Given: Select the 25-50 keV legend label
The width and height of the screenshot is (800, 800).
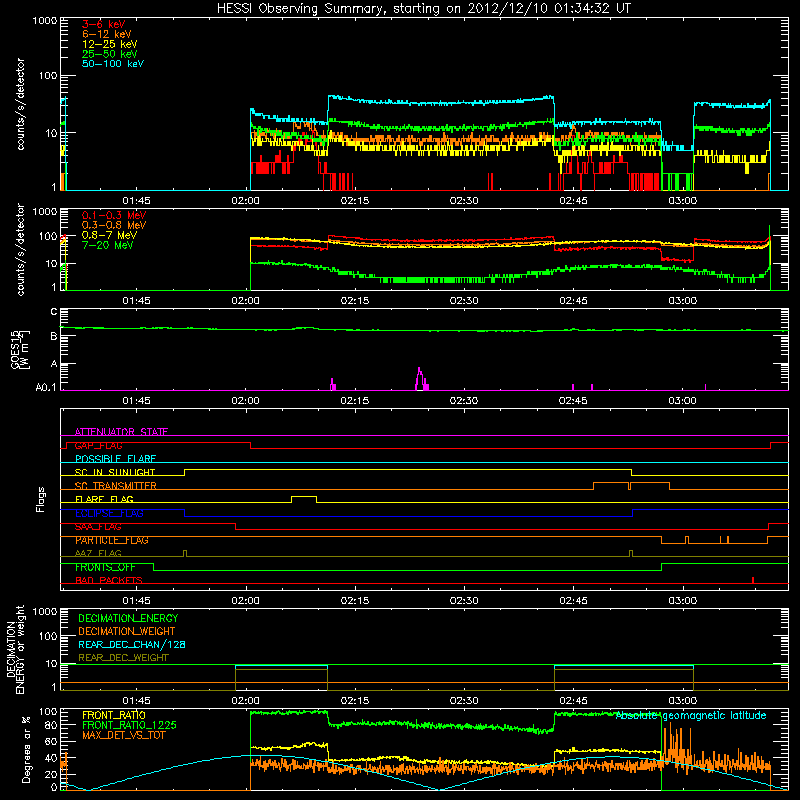Looking at the screenshot, I should [110, 54].
